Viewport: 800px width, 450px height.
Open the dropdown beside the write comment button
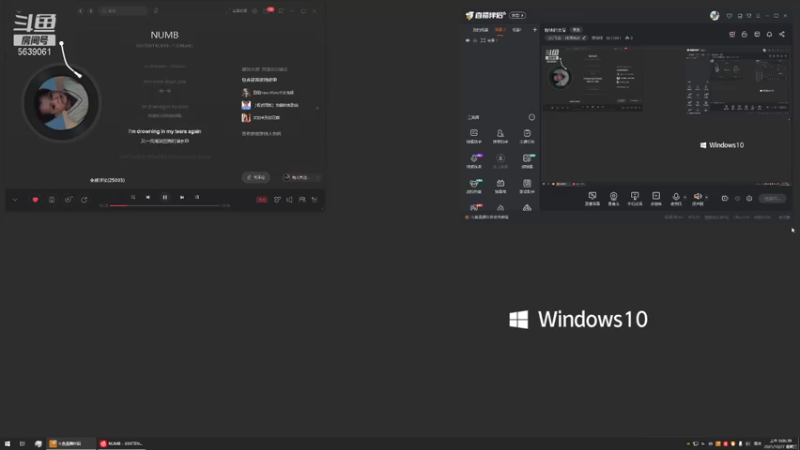tap(301, 177)
